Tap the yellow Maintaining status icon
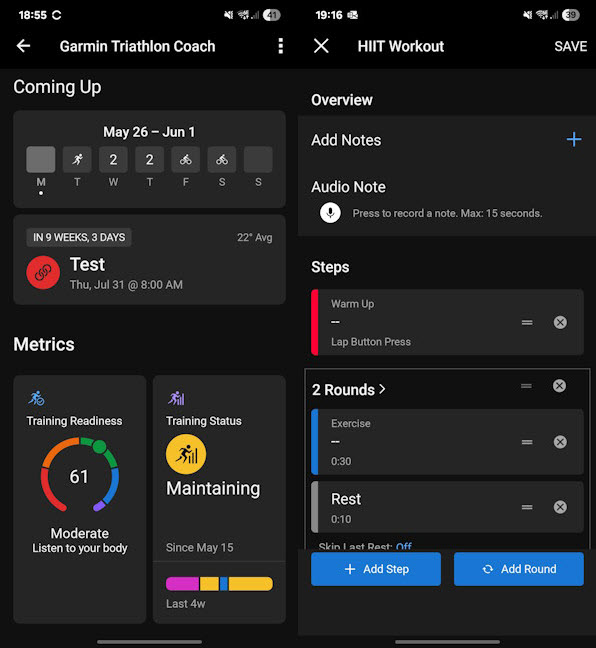The width and height of the screenshot is (596, 648). click(186, 454)
